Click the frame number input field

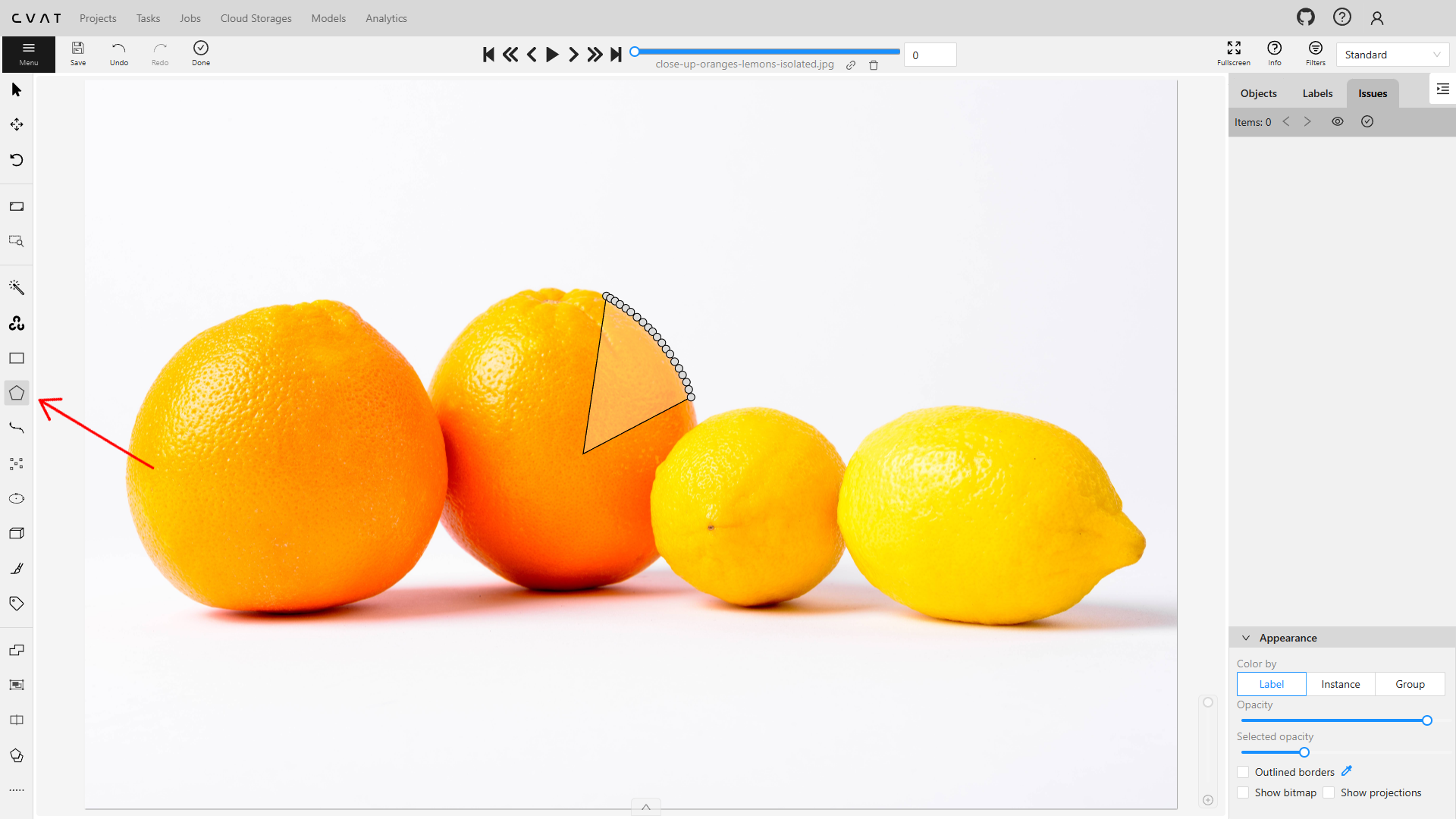[930, 55]
